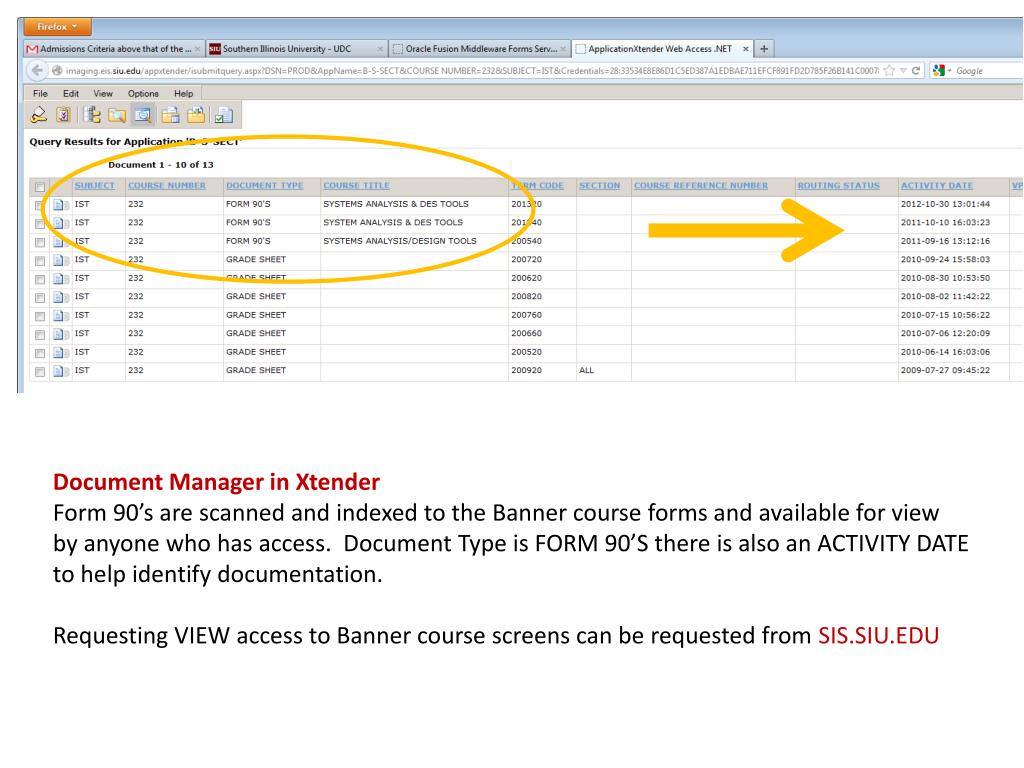The width and height of the screenshot is (1024, 768).
Task: Open document icon for term 200660 row
Action: 61,334
